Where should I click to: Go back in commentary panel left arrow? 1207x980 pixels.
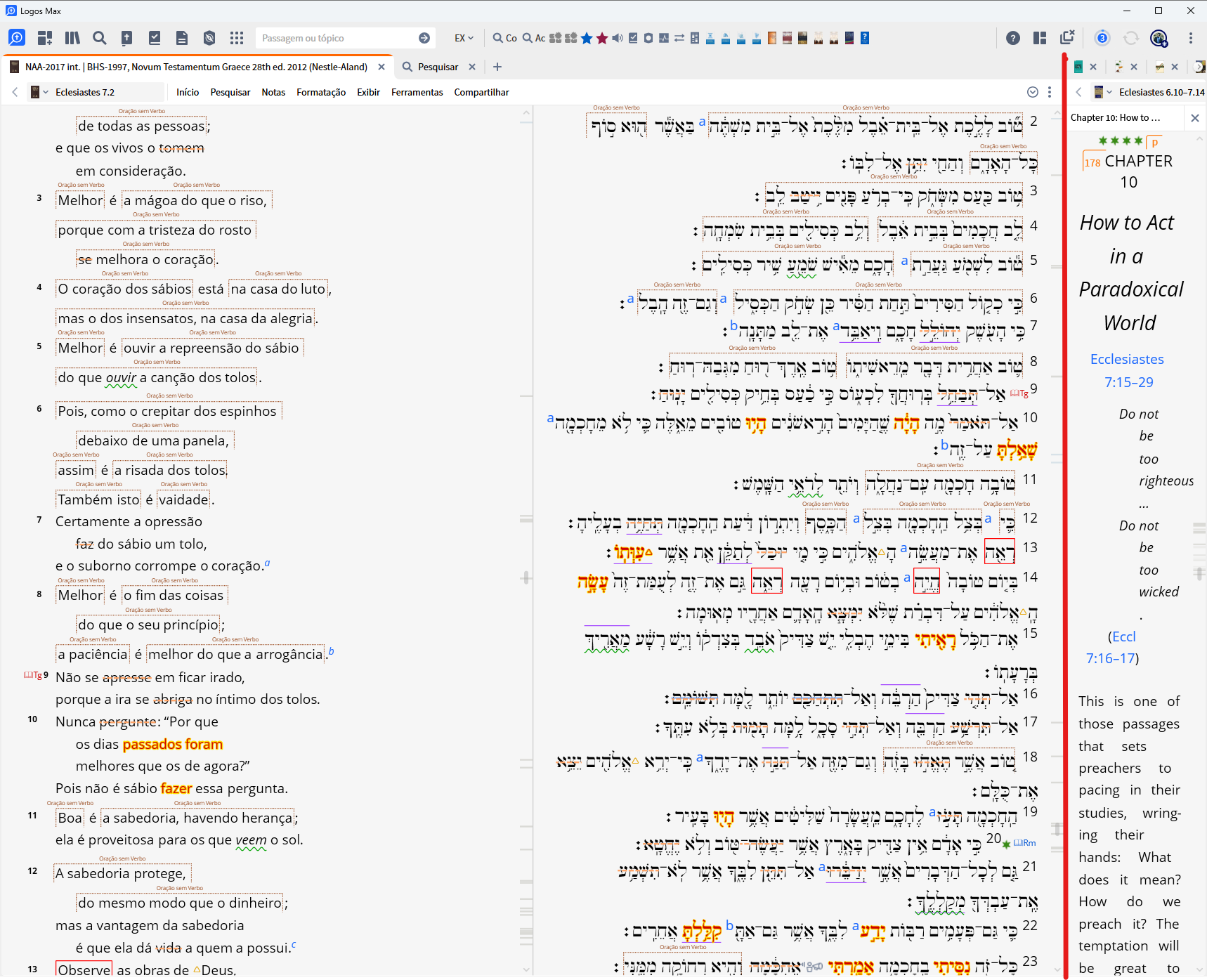coord(1078,92)
